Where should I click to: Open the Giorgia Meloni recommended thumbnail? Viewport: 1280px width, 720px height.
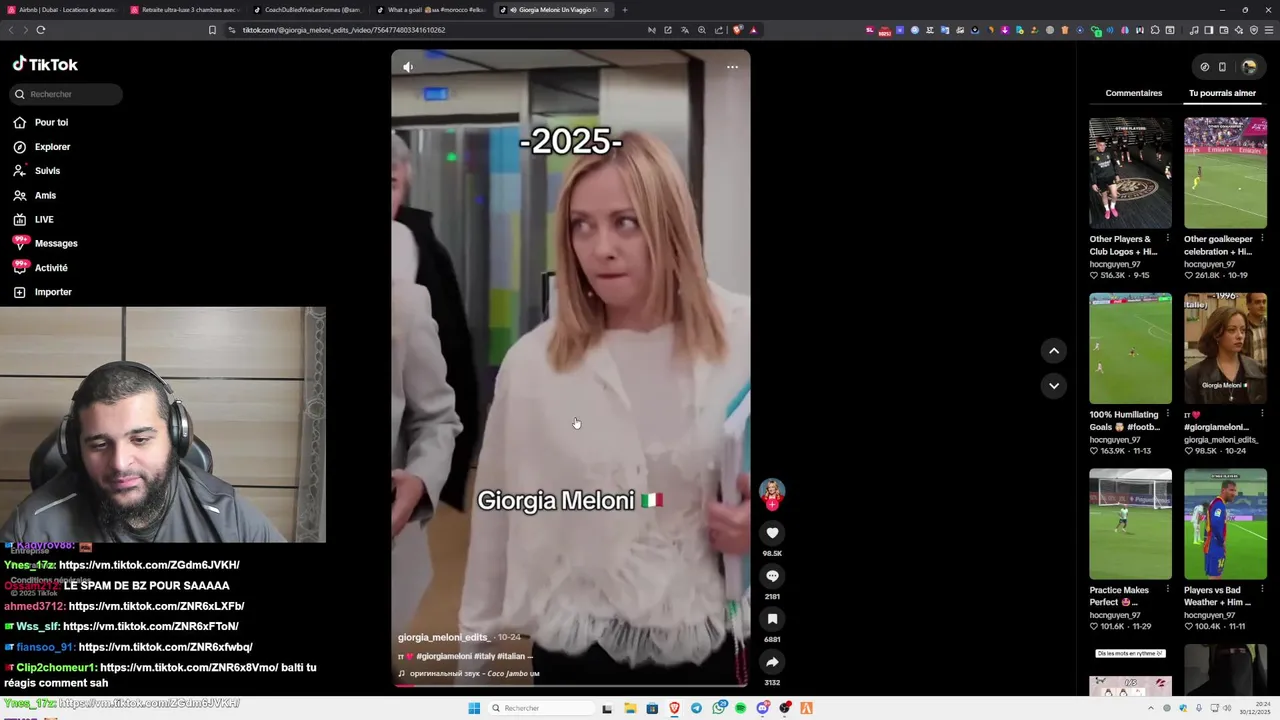click(x=1225, y=348)
